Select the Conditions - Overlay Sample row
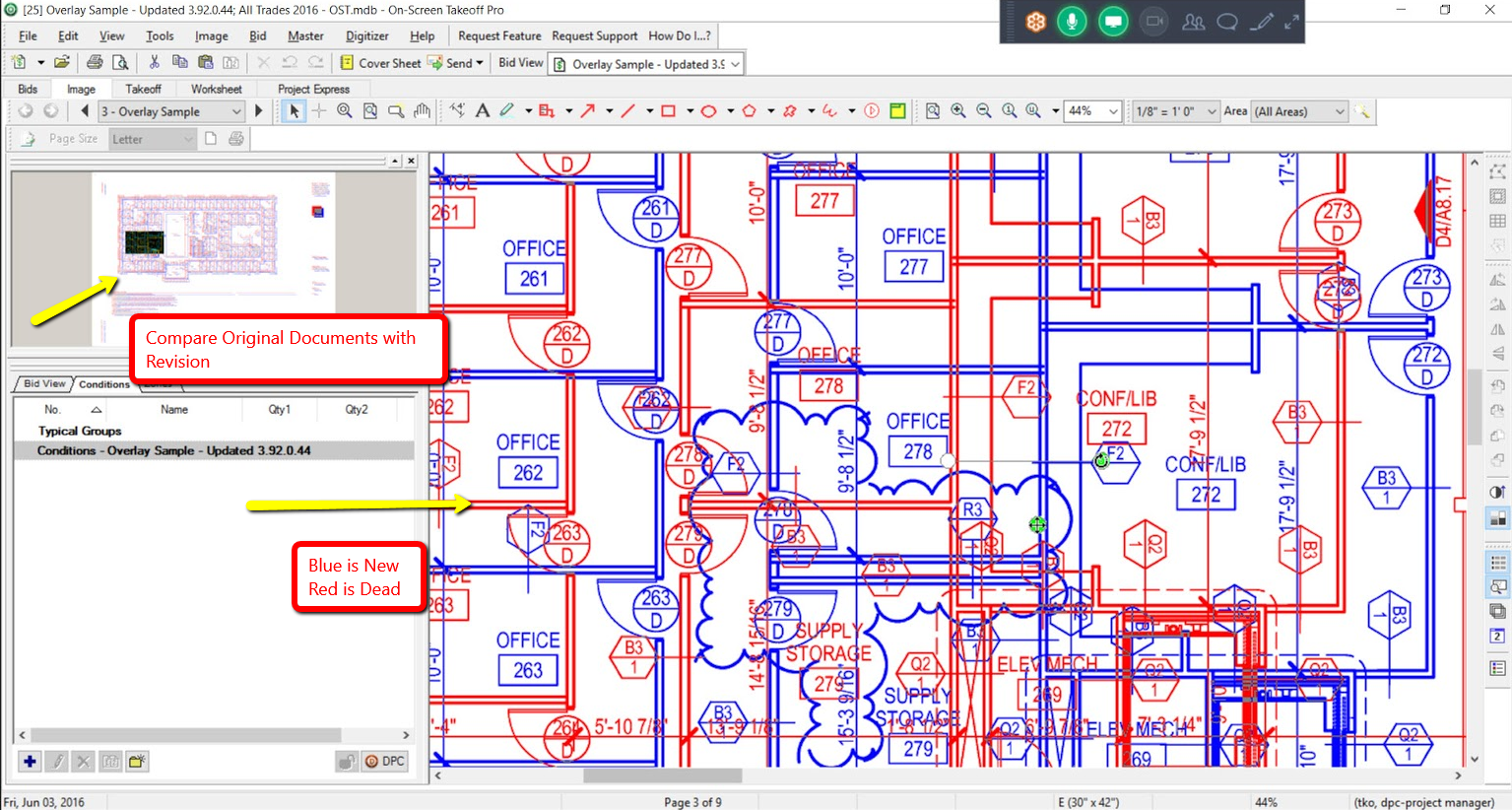 coord(214,450)
